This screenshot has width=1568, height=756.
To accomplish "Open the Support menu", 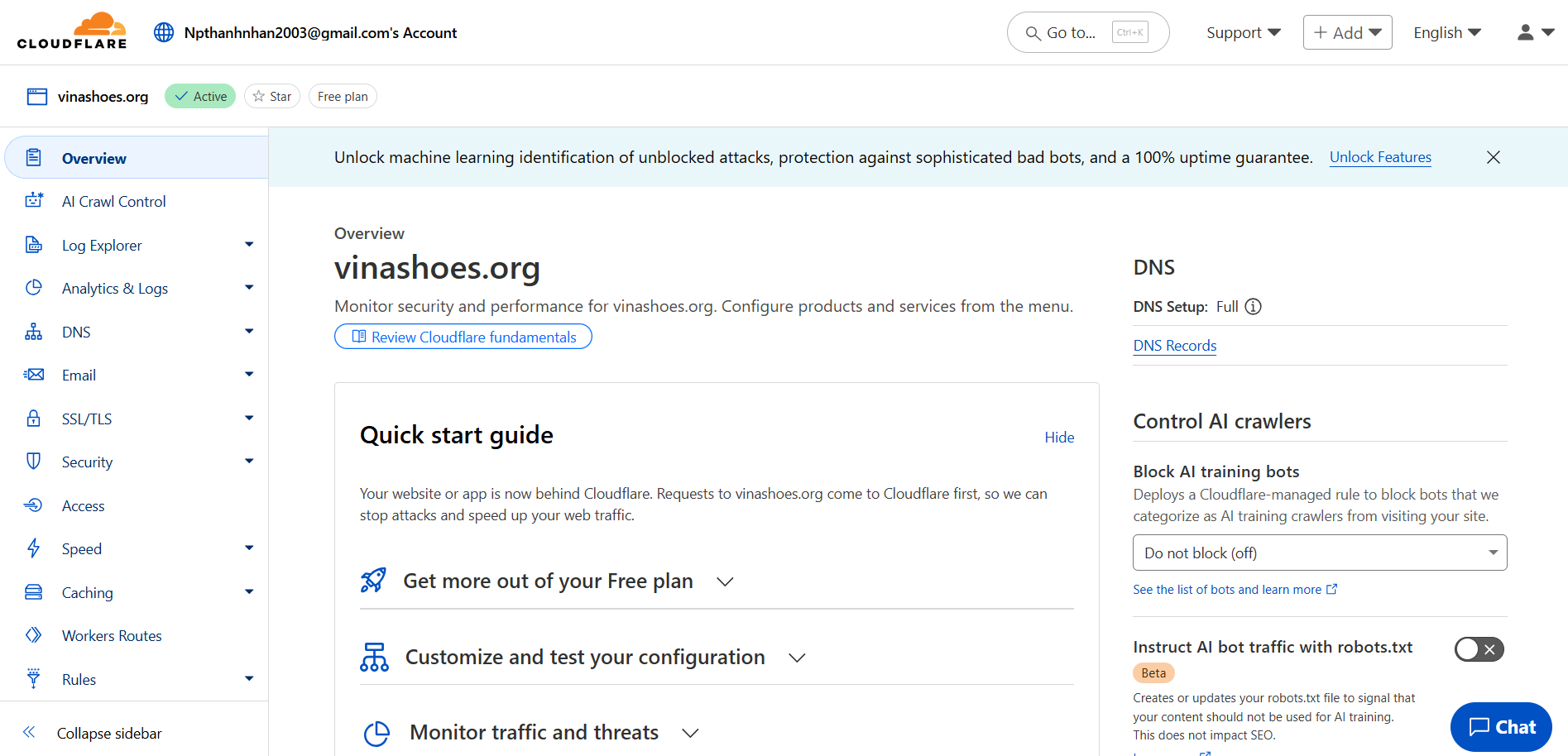I will tap(1242, 32).
